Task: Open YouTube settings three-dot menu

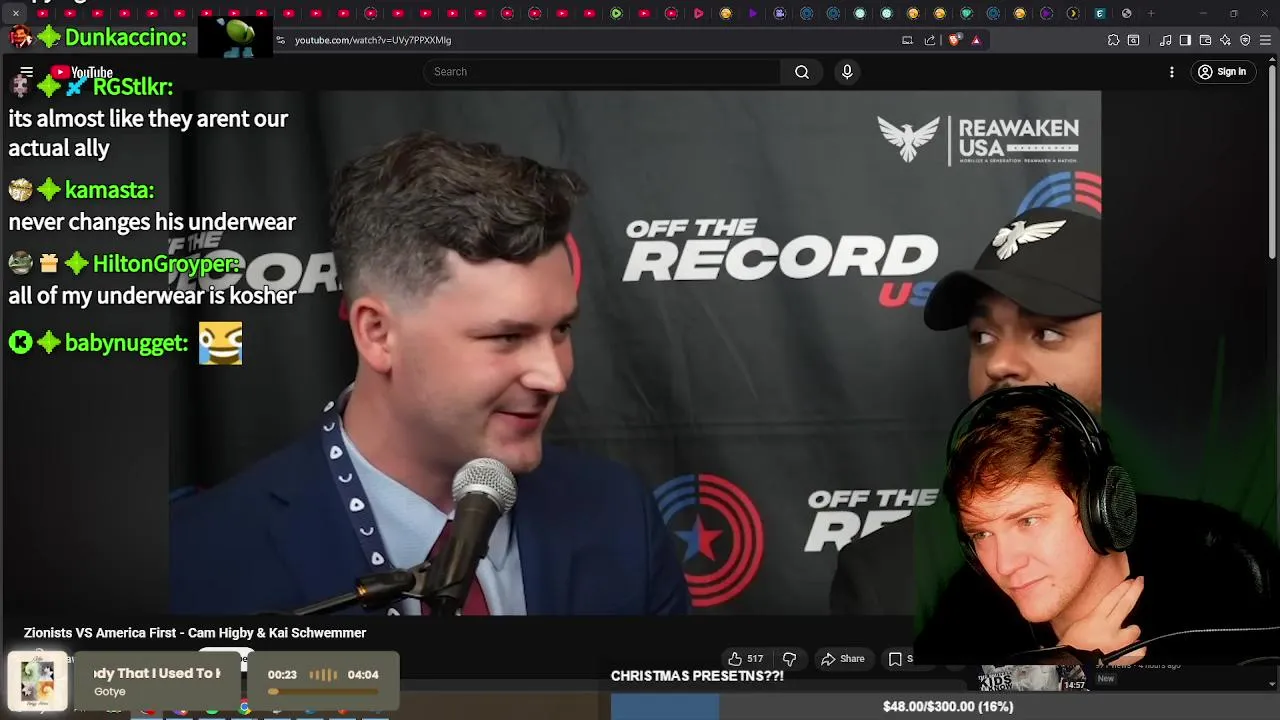Action: pyautogui.click(x=1172, y=72)
